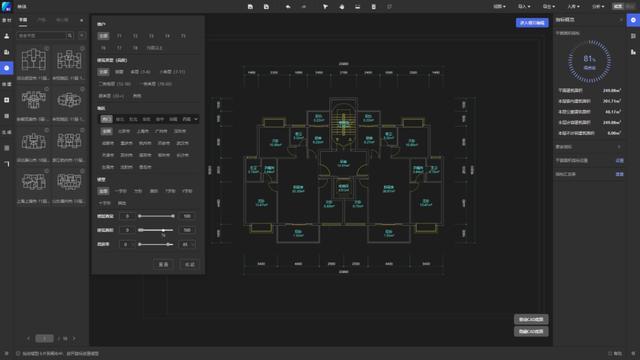Screen dimensions: 640x360
Task: Click the library search input field
Action: click(42, 36)
